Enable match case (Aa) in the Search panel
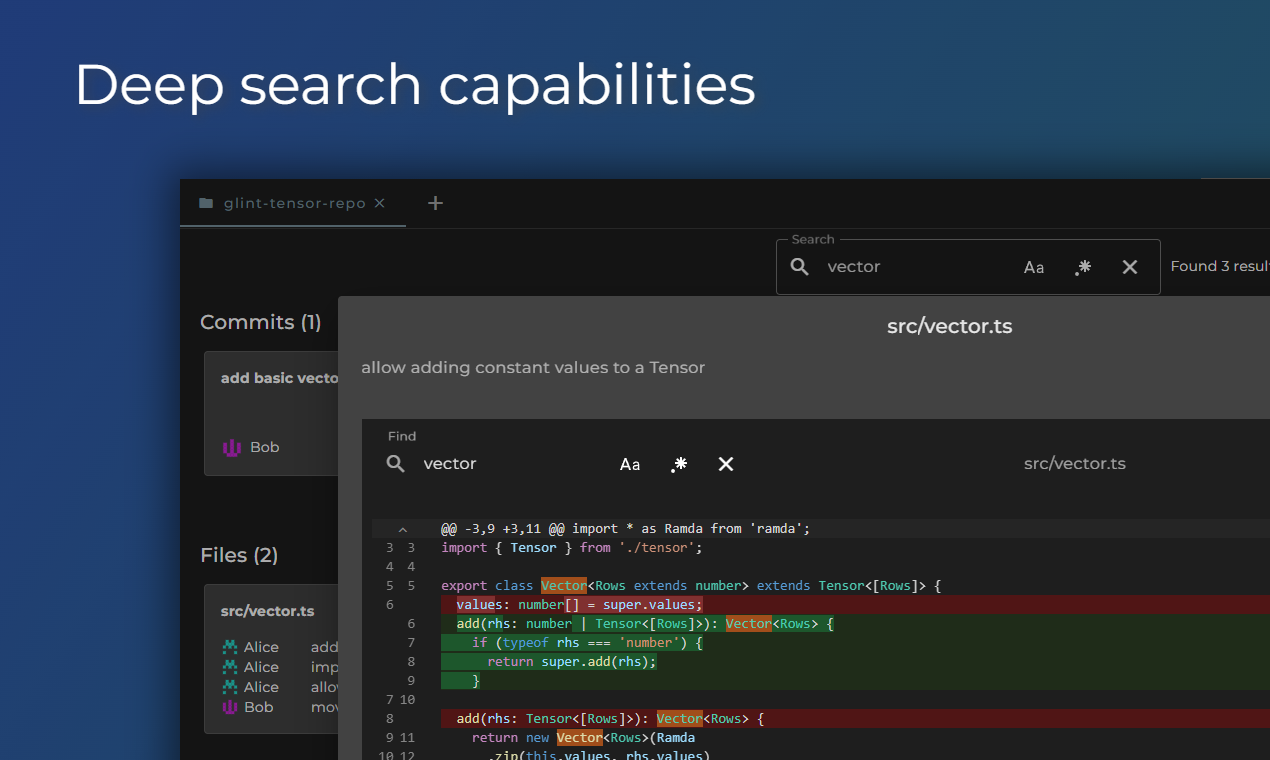Viewport: 1270px width, 760px height. [1034, 267]
